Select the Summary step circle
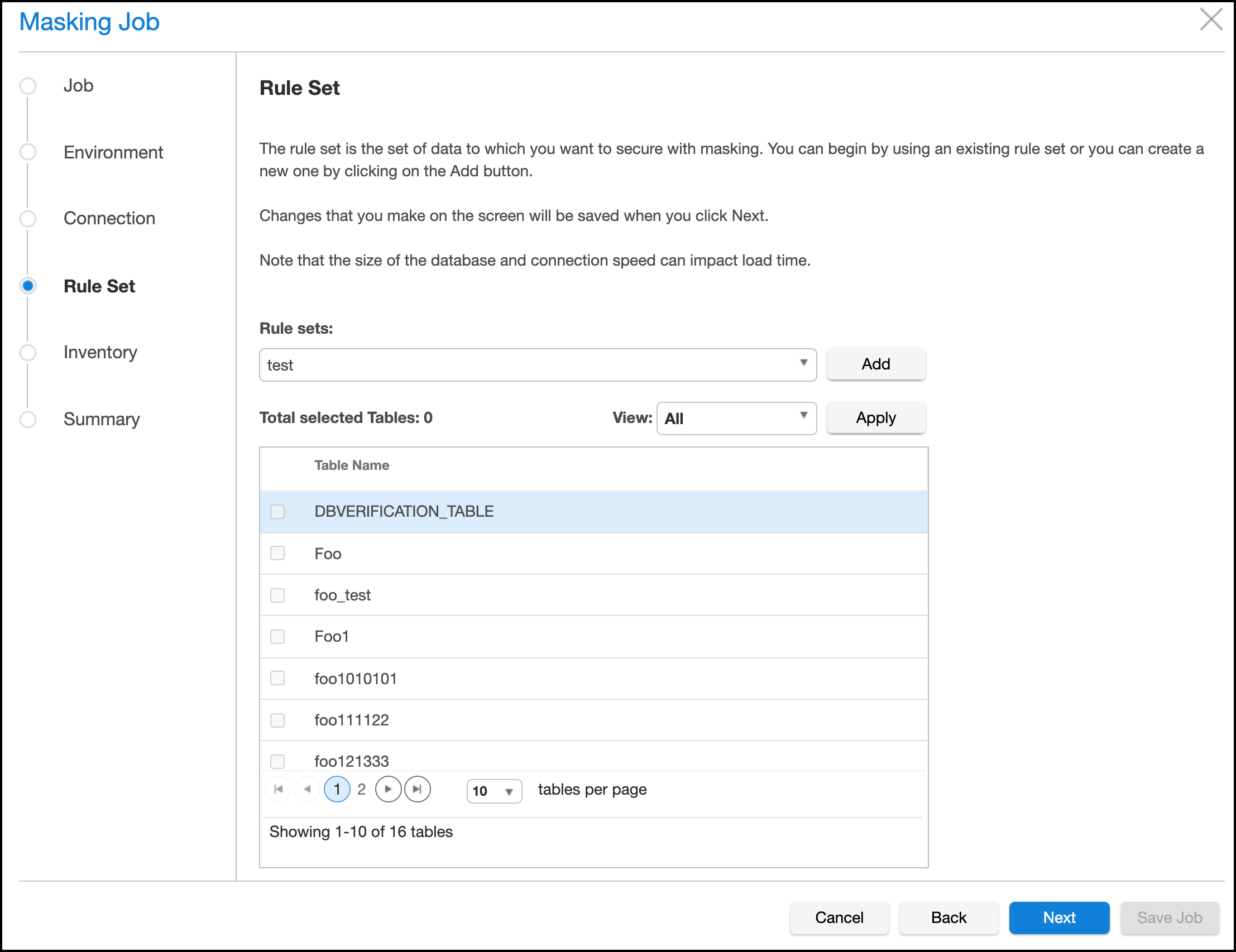Screen dimensions: 1236x952 point(28,419)
